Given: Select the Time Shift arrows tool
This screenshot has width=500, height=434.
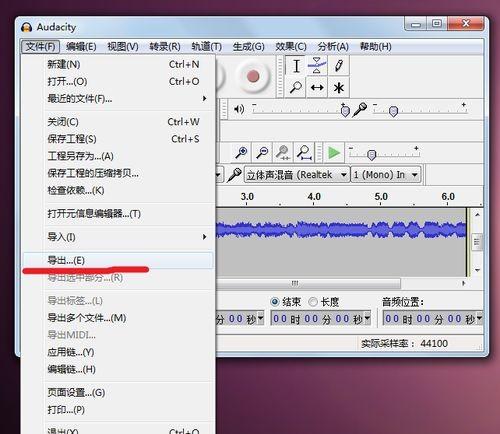Looking at the screenshot, I should tap(317, 88).
